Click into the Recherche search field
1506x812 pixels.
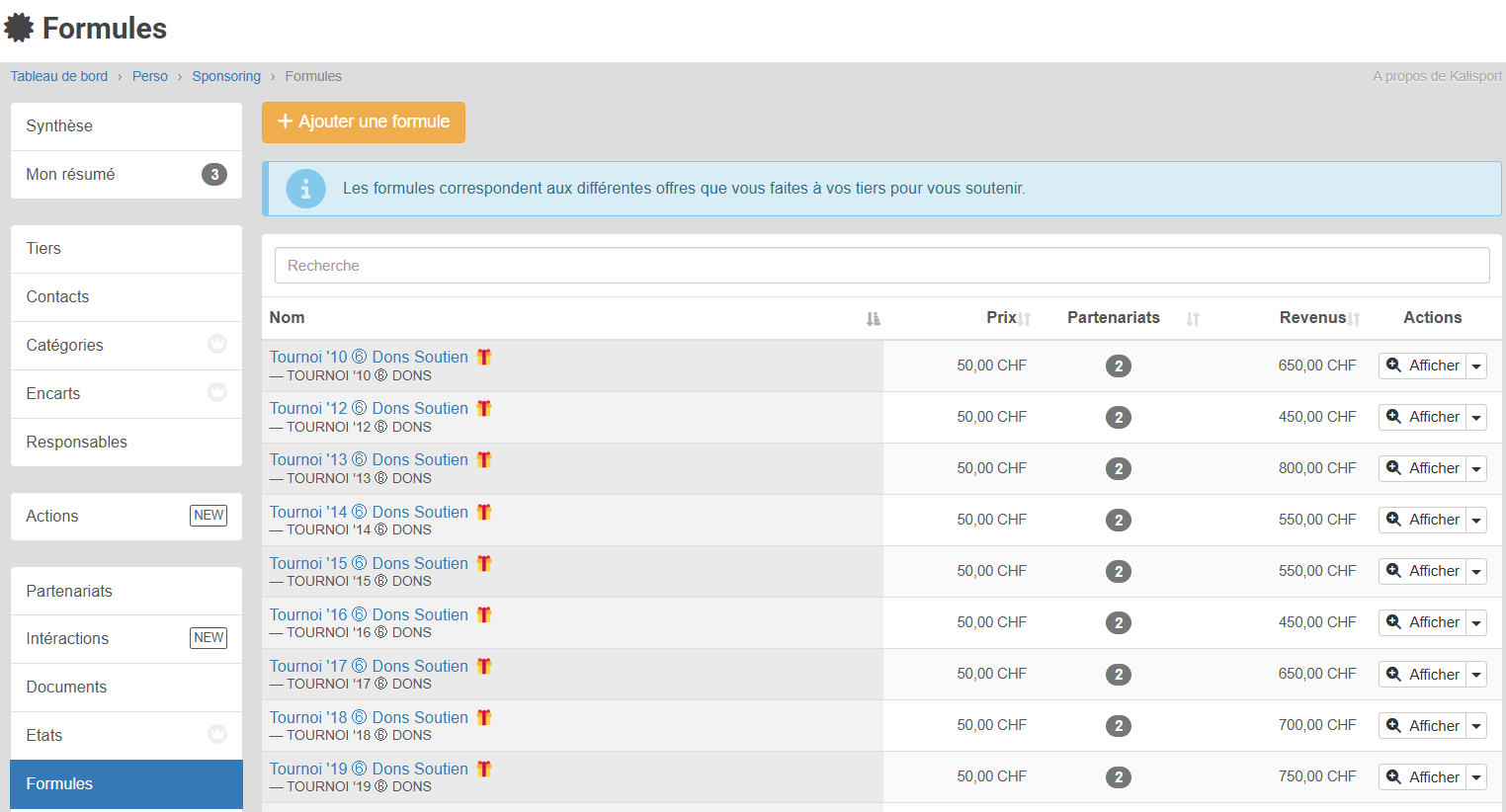click(x=880, y=266)
